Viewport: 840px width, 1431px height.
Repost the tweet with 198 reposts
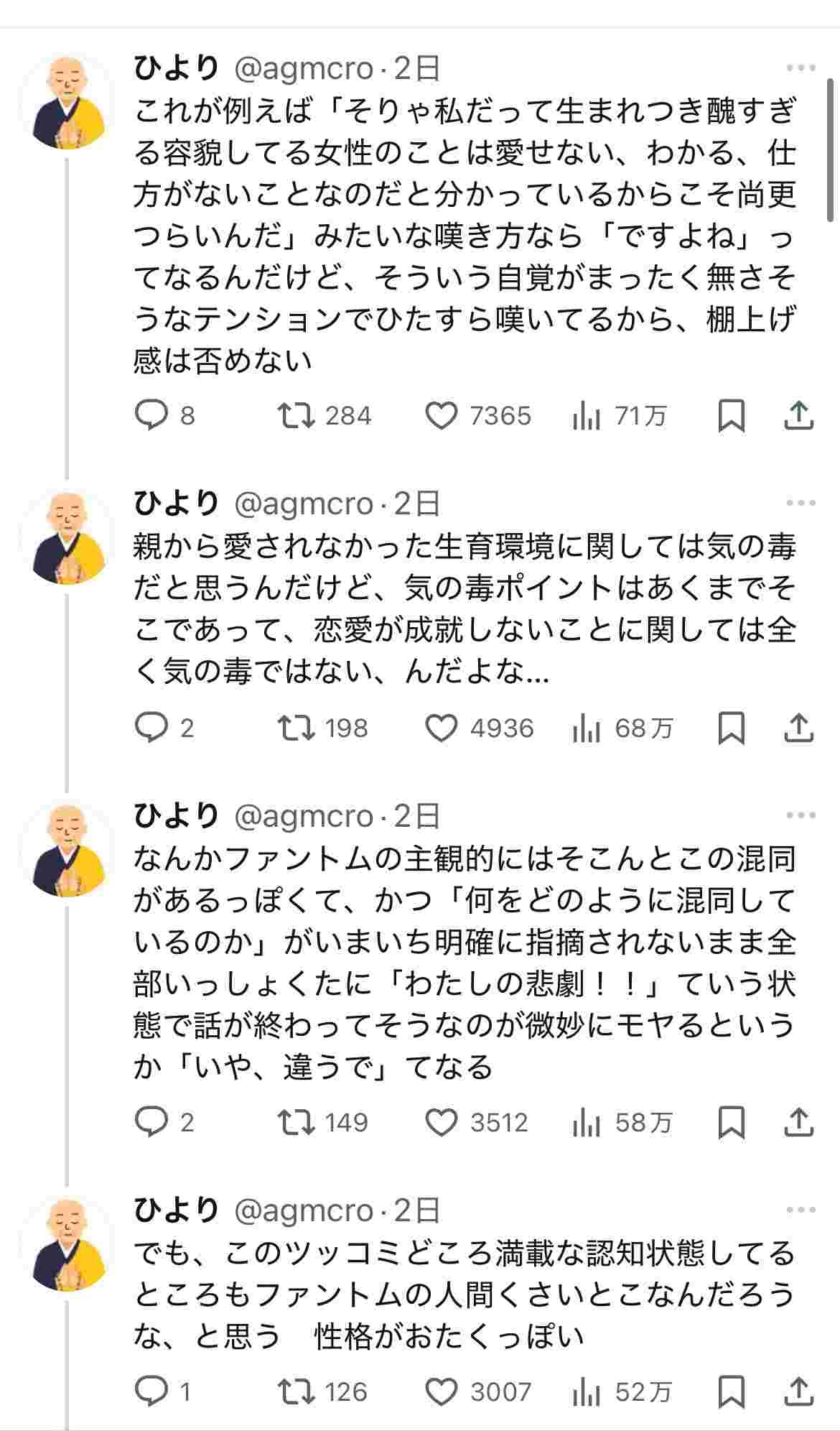pyautogui.click(x=297, y=728)
